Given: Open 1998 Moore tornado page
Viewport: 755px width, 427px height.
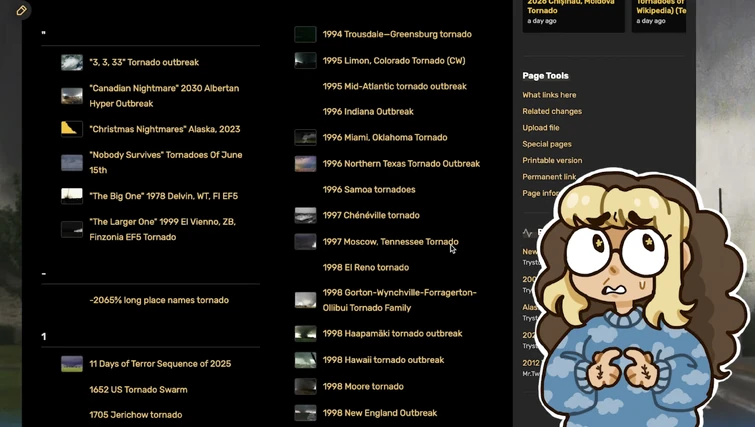Looking at the screenshot, I should coord(363,386).
